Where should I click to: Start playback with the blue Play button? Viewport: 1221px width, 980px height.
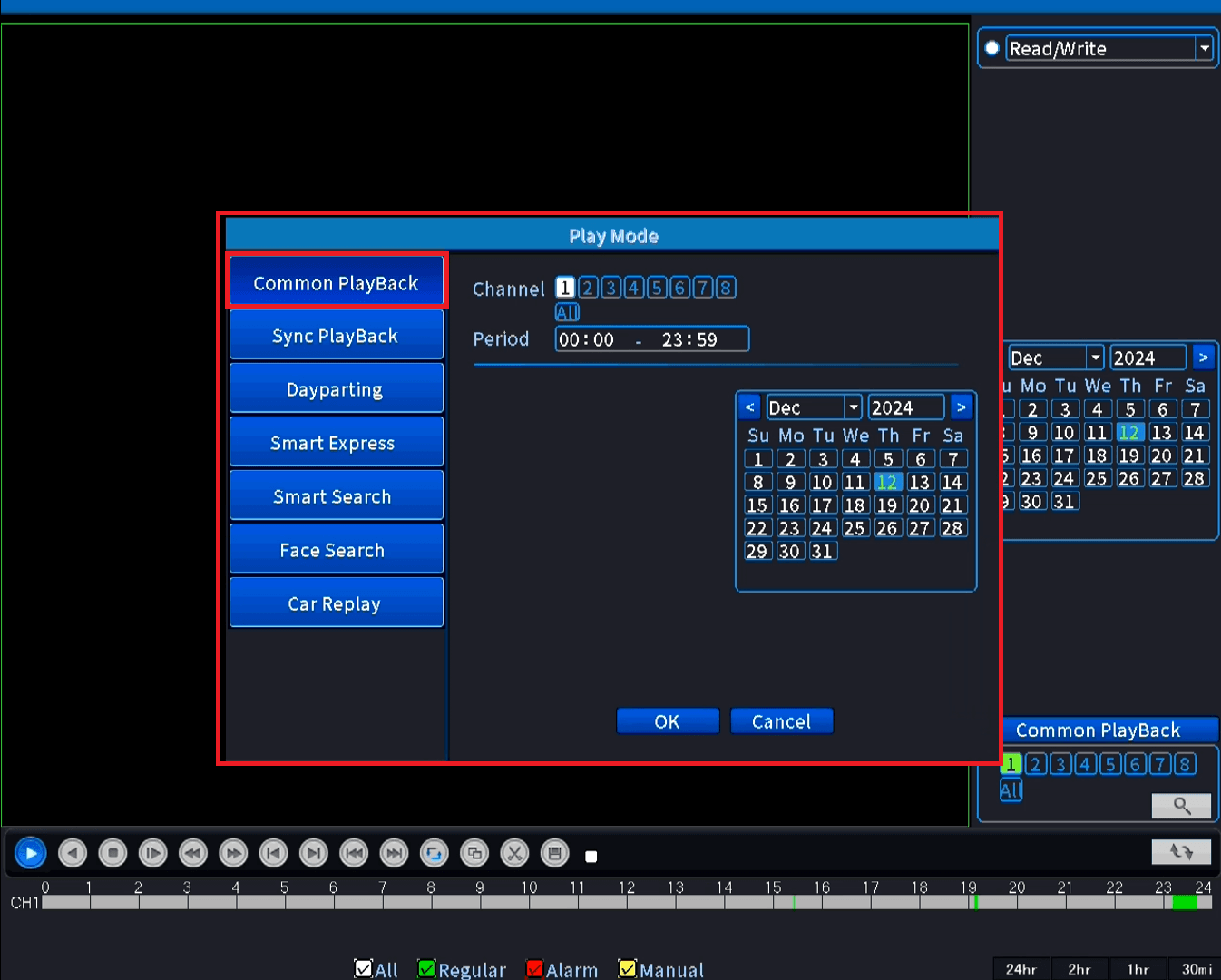click(30, 853)
